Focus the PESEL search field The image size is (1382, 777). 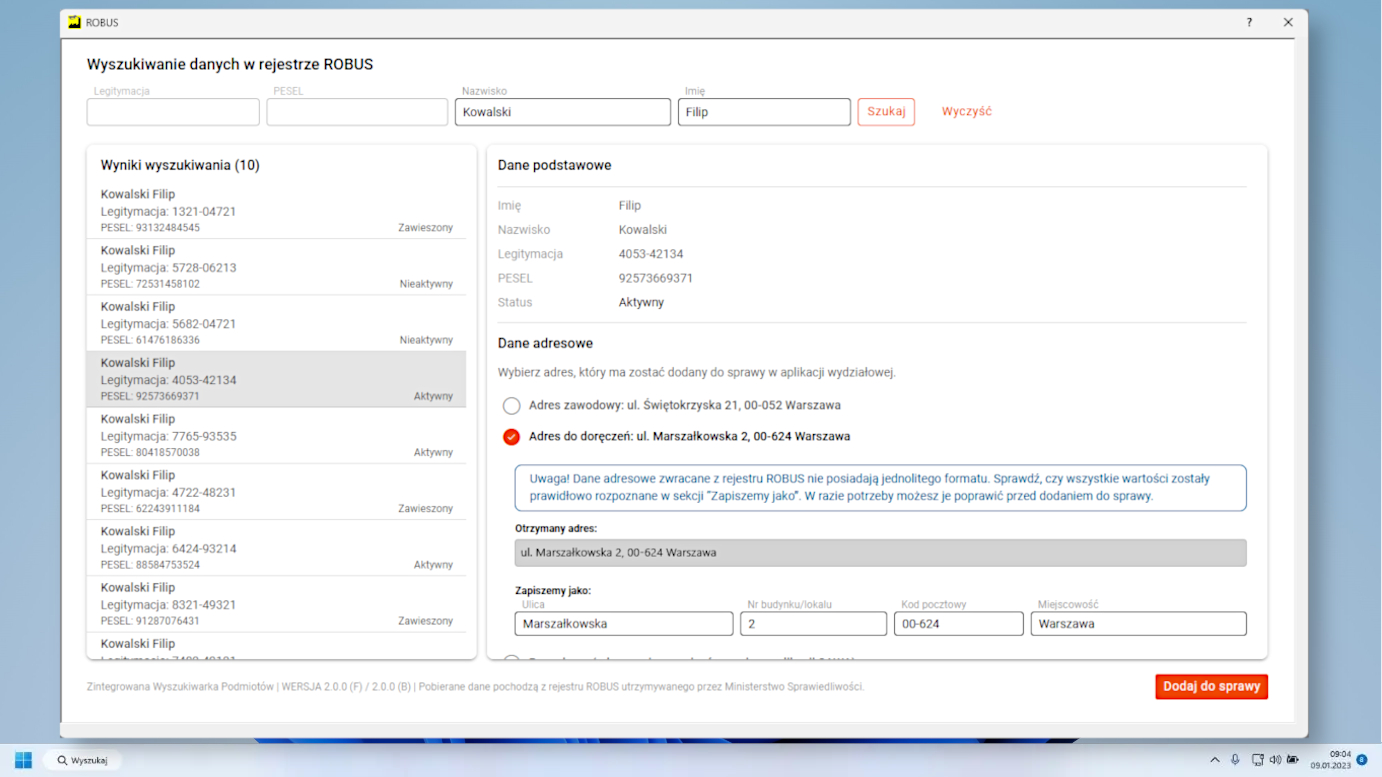click(x=357, y=112)
